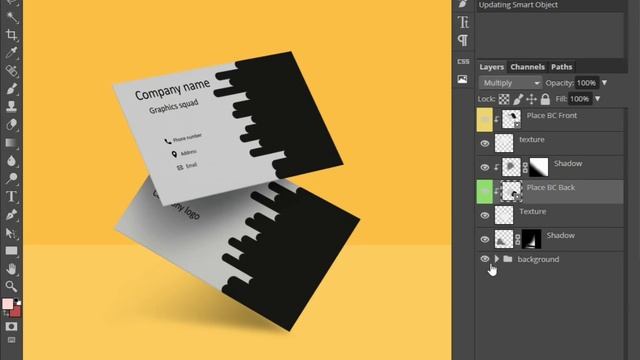Hide the background folder

coord(484,259)
